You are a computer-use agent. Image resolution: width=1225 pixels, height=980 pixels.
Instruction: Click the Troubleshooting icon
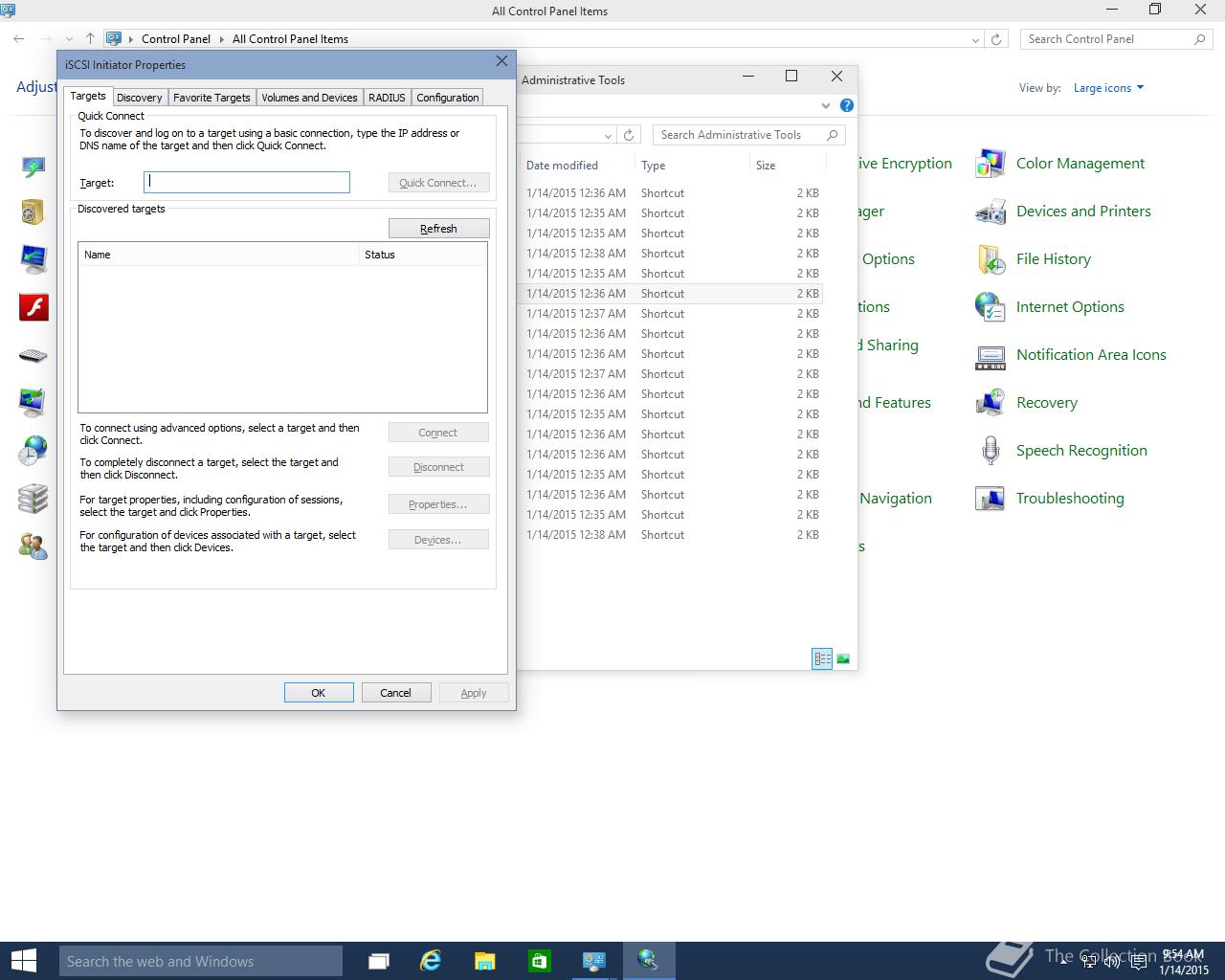(990, 499)
